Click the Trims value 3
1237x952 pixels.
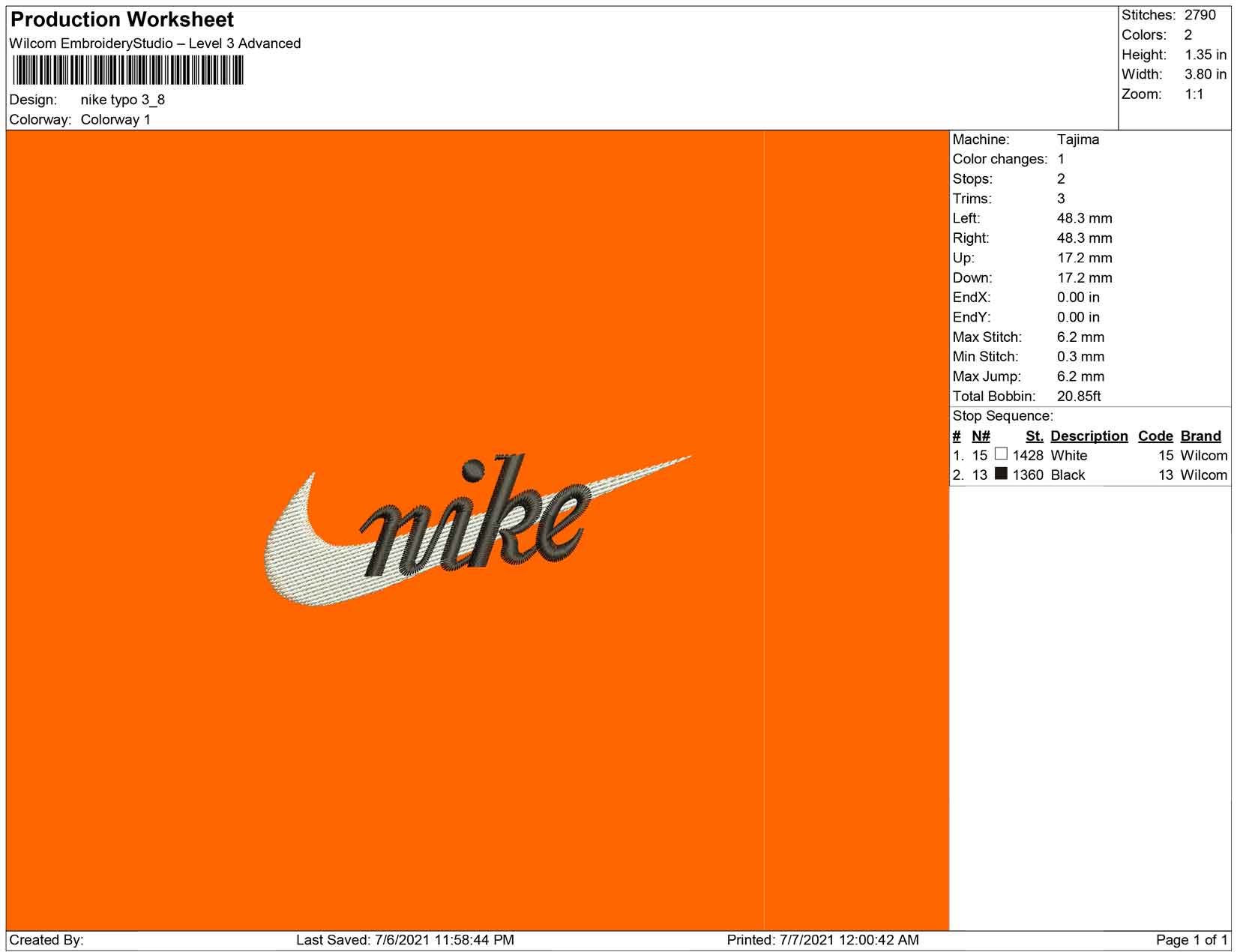pos(1061,199)
